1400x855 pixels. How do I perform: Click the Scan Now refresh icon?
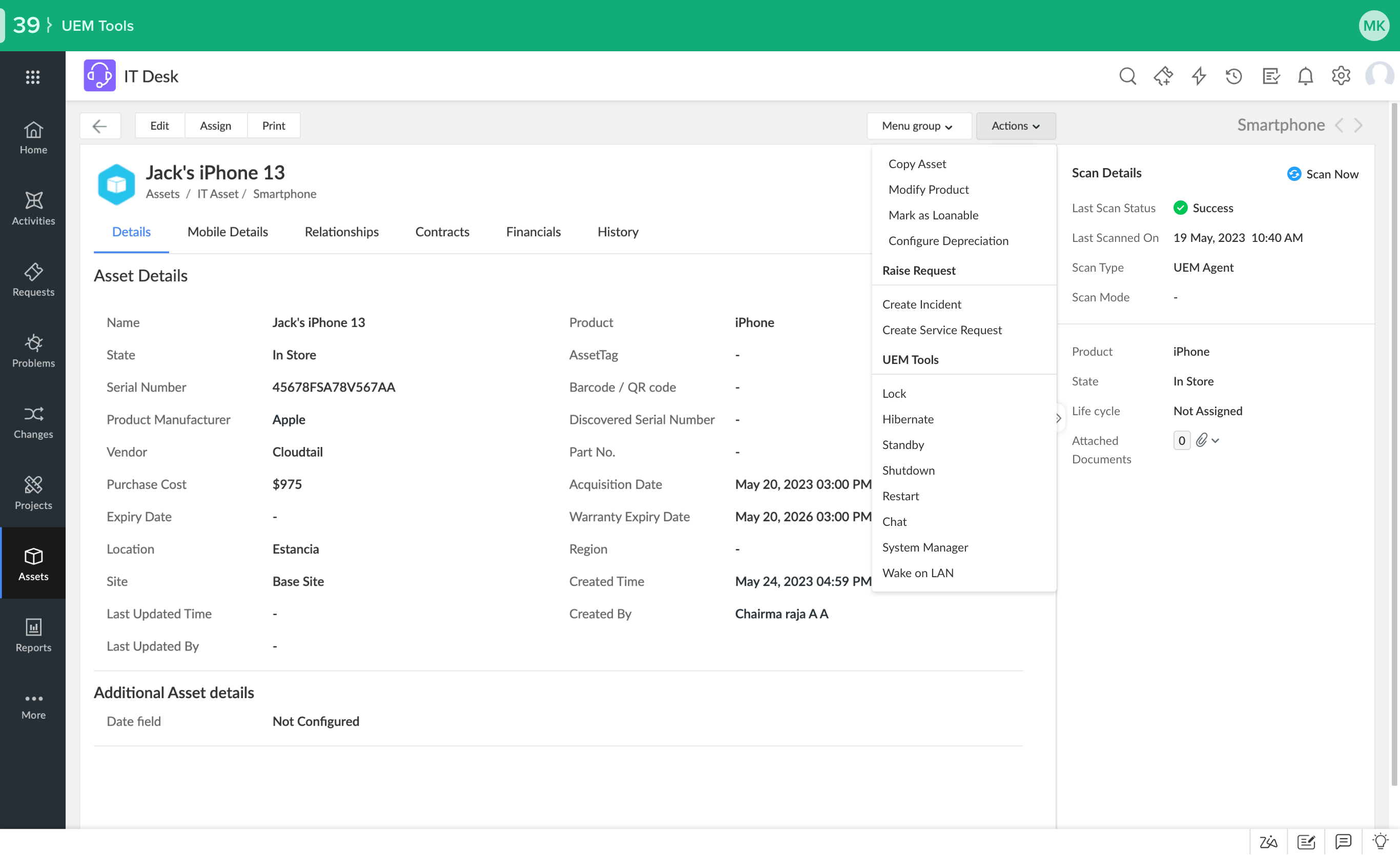[1294, 174]
